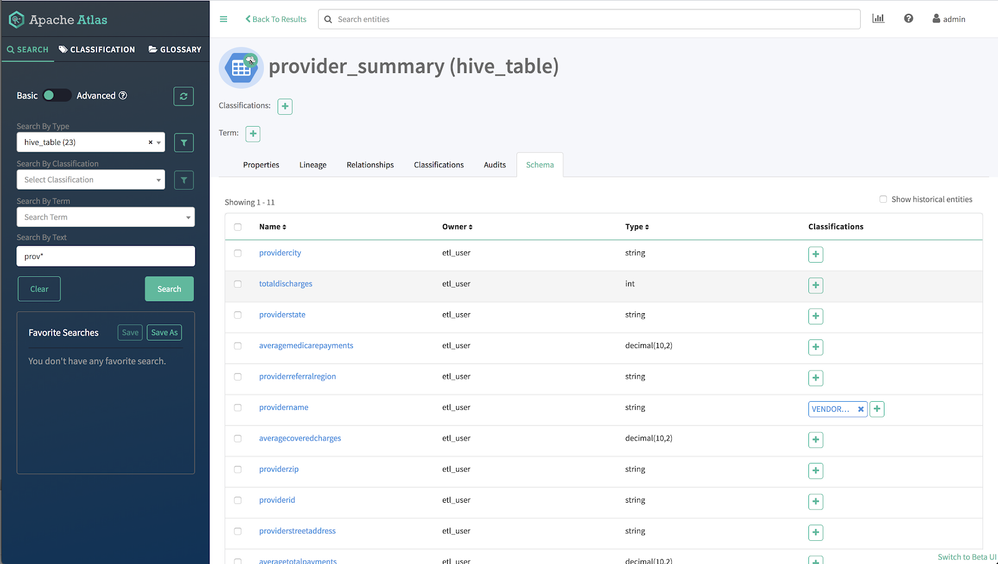This screenshot has width=998, height=564.
Task: Click the Search entities input field
Action: (590, 19)
